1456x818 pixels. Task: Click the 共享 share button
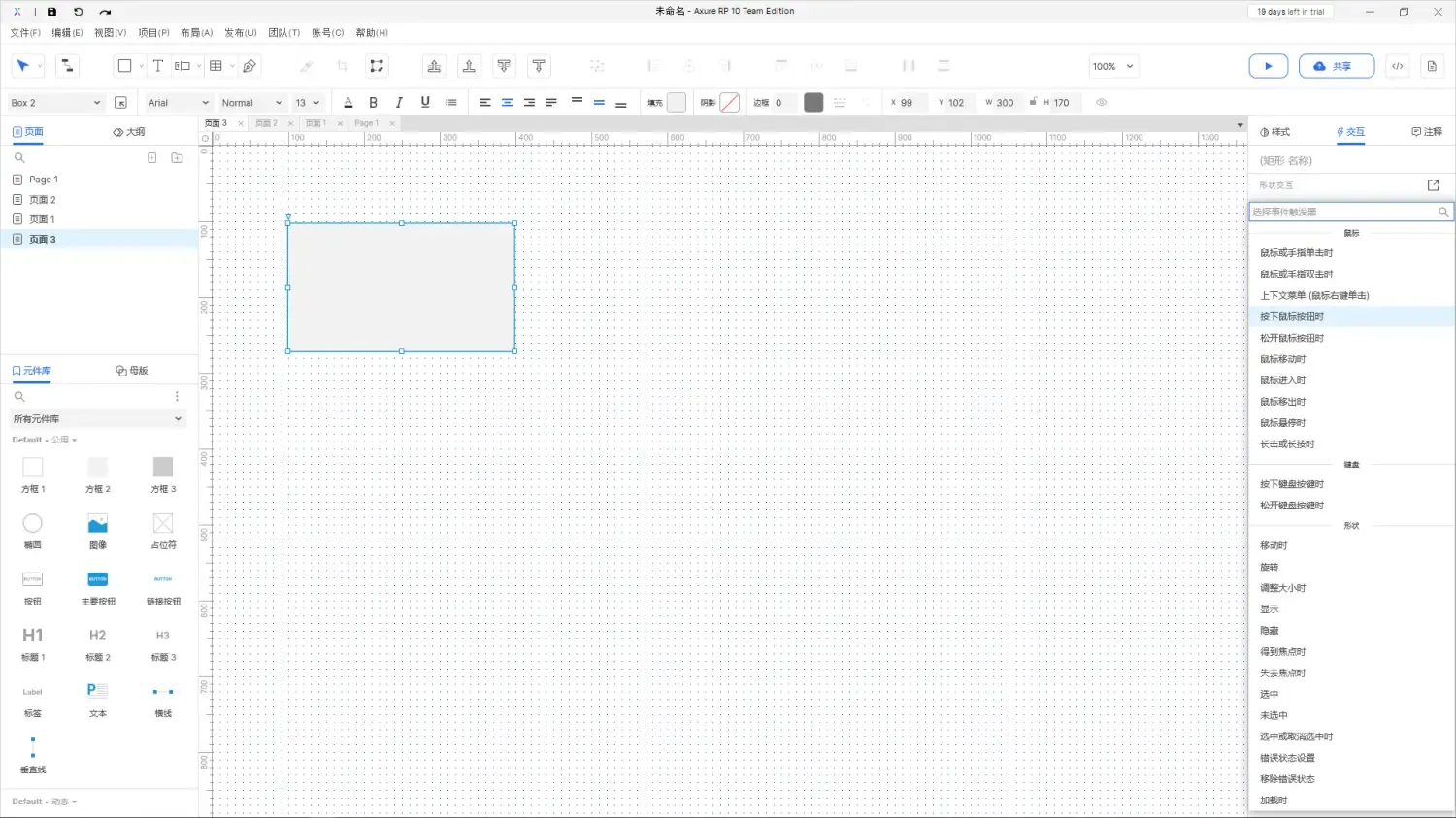click(x=1336, y=66)
